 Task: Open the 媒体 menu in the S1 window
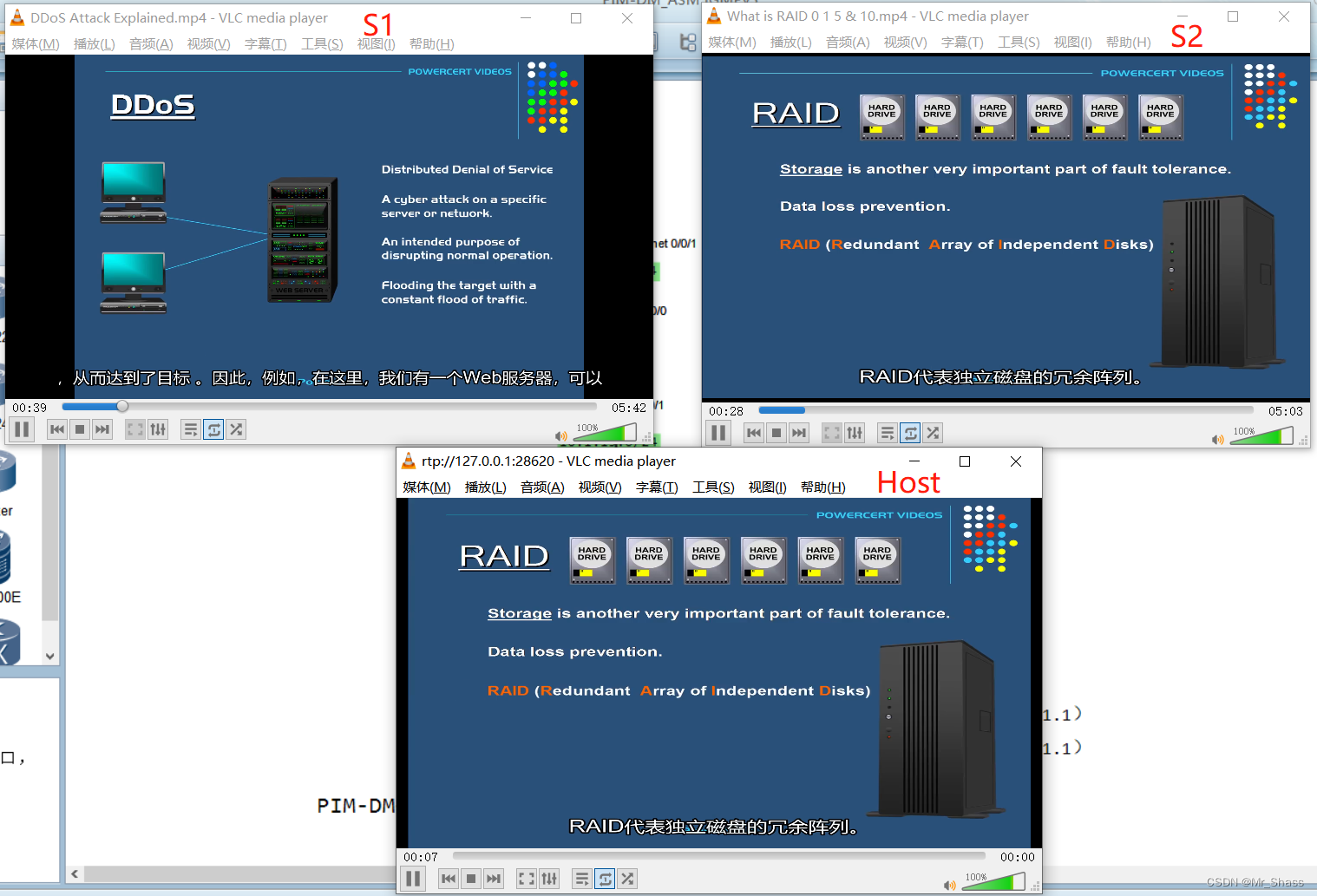click(35, 43)
